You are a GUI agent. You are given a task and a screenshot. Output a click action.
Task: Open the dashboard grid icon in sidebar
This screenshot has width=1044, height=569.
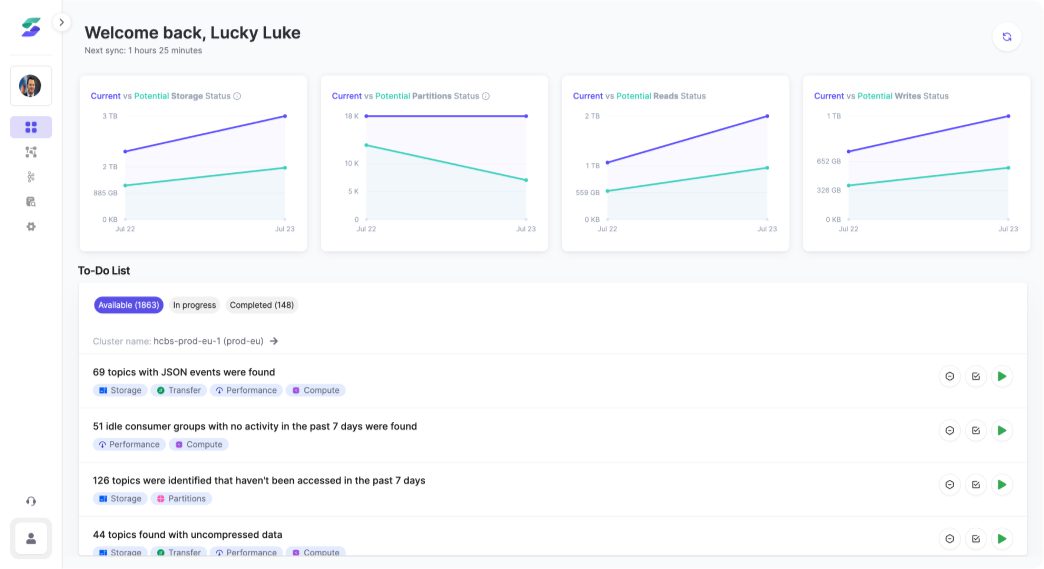click(31, 127)
